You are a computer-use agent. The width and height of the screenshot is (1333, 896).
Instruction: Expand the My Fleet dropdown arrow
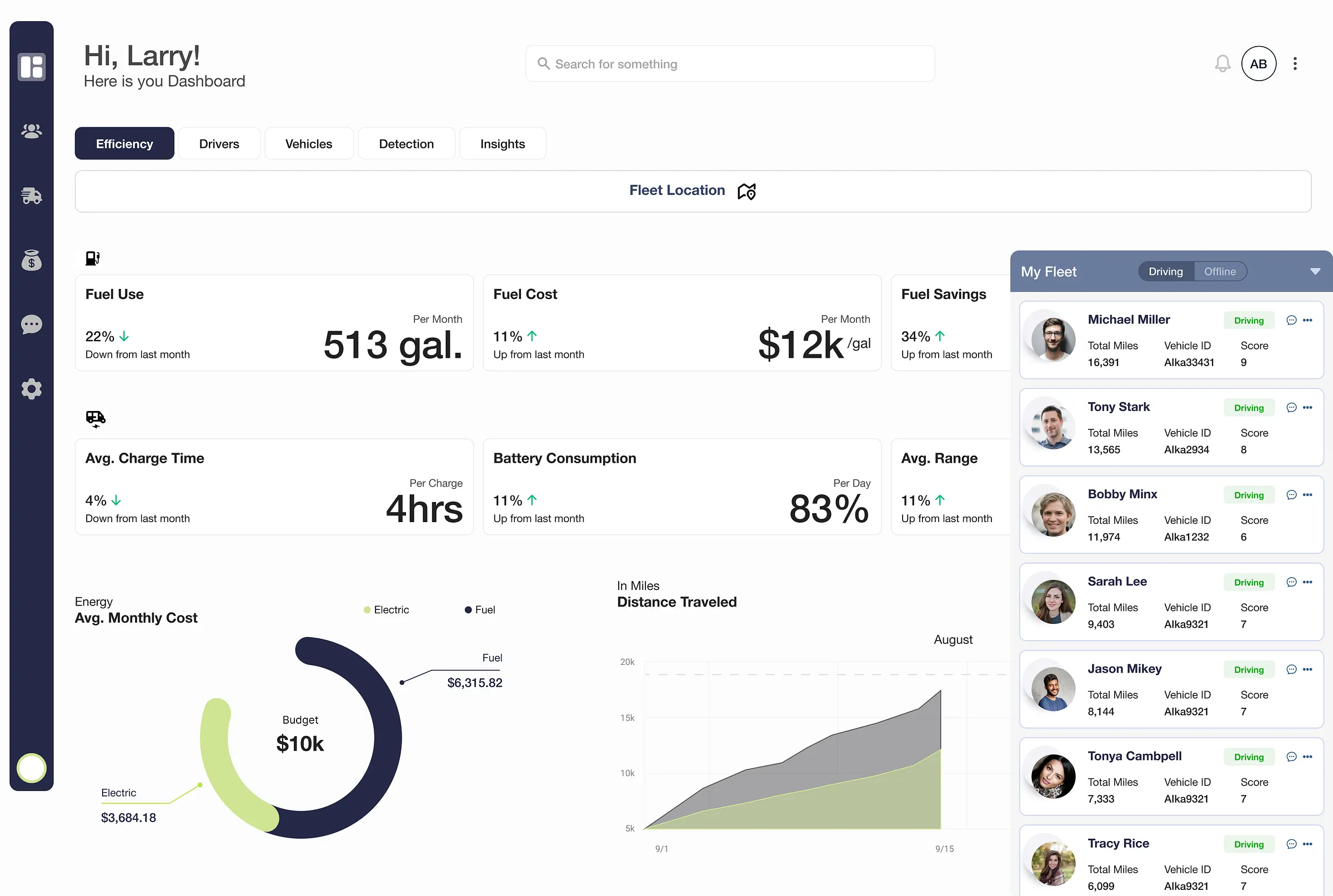pos(1315,272)
